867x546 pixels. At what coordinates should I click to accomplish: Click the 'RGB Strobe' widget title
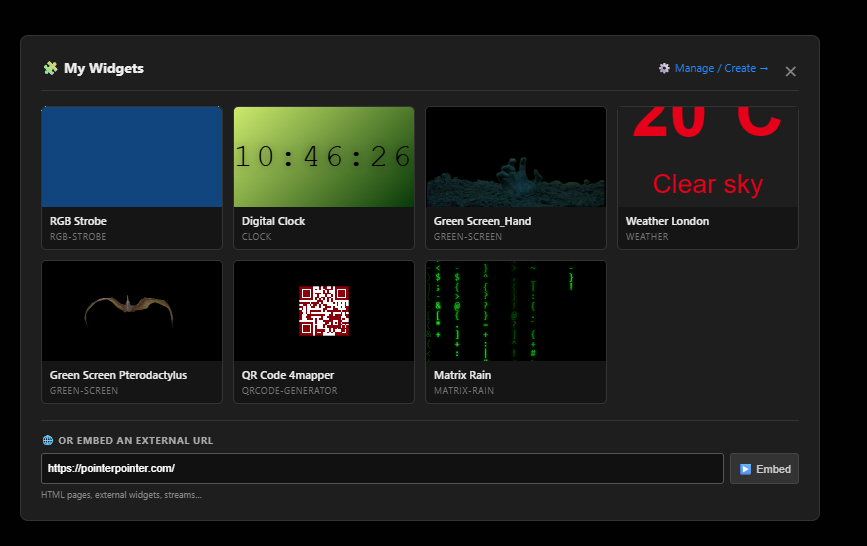[x=78, y=221]
